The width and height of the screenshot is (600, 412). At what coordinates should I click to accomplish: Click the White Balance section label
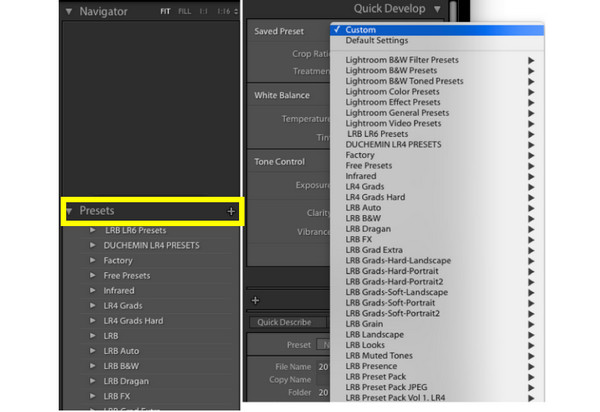(282, 95)
